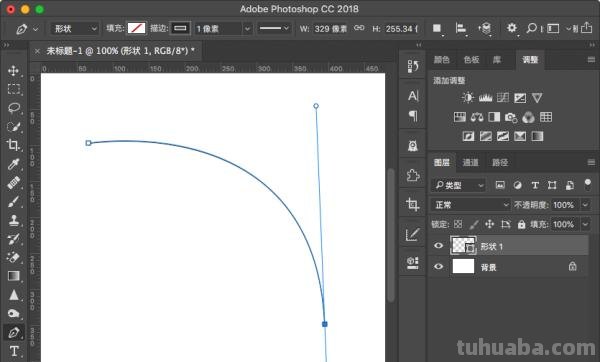Add Color Lookup grid adjustment
The height and width of the screenshot is (362, 600).
pyautogui.click(x=546, y=117)
